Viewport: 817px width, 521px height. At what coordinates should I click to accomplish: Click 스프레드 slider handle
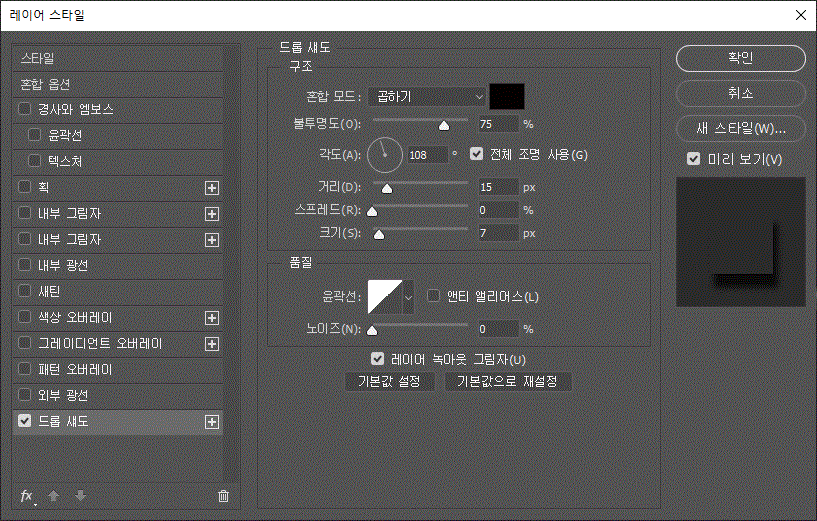tap(372, 212)
